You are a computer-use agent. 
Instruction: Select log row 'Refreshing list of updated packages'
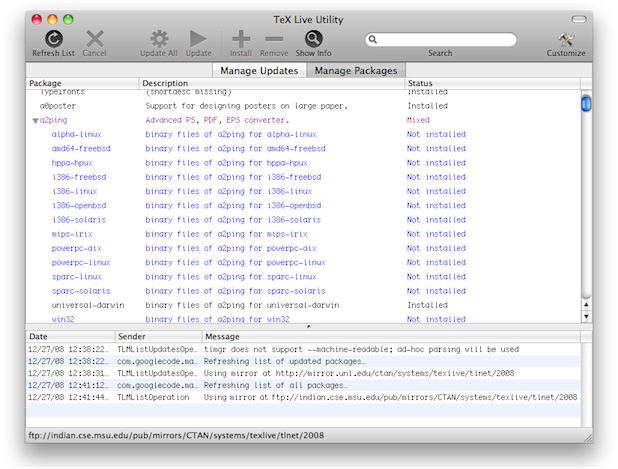pyautogui.click(x=303, y=361)
